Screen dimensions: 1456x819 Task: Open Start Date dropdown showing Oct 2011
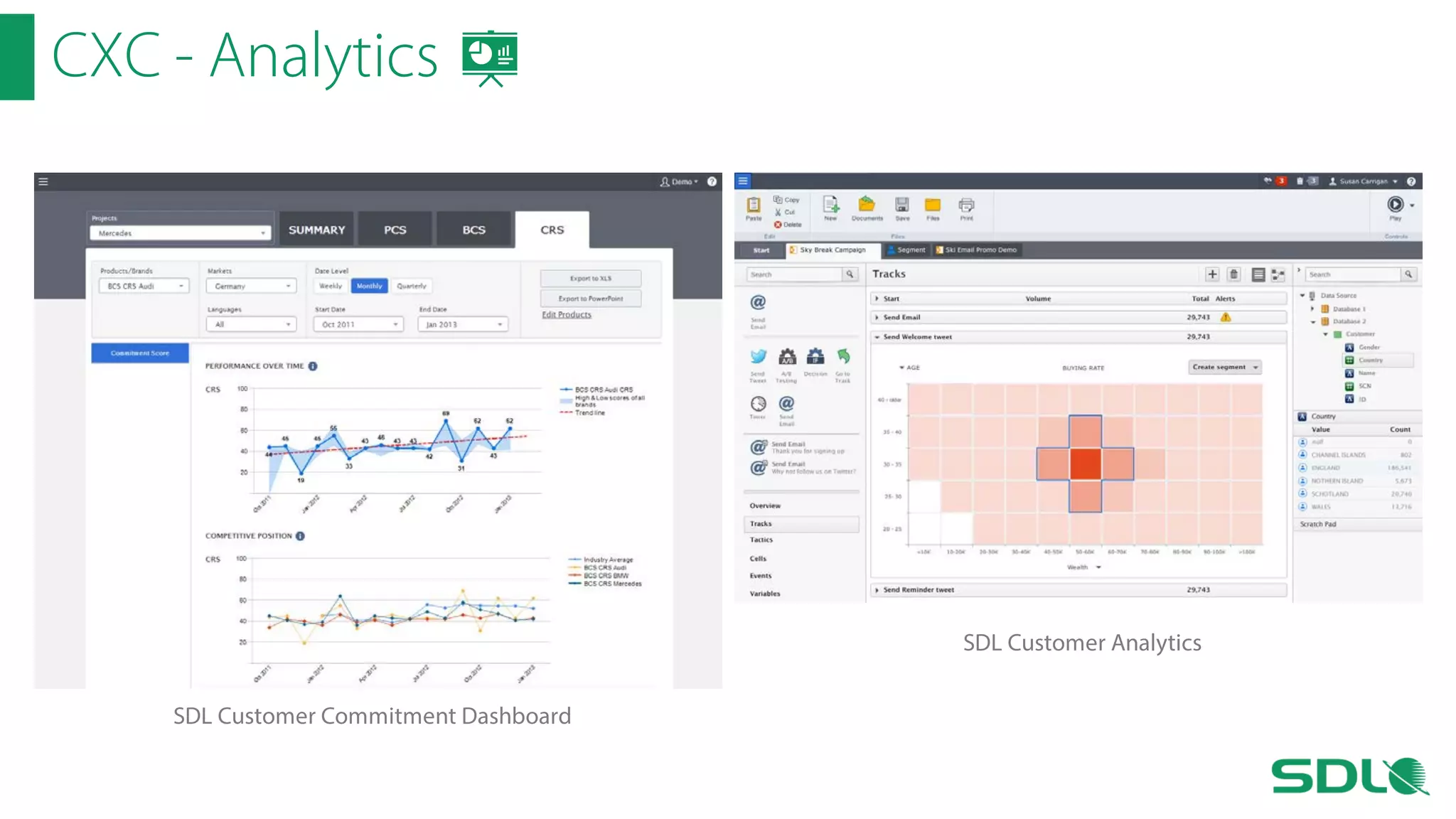(358, 324)
